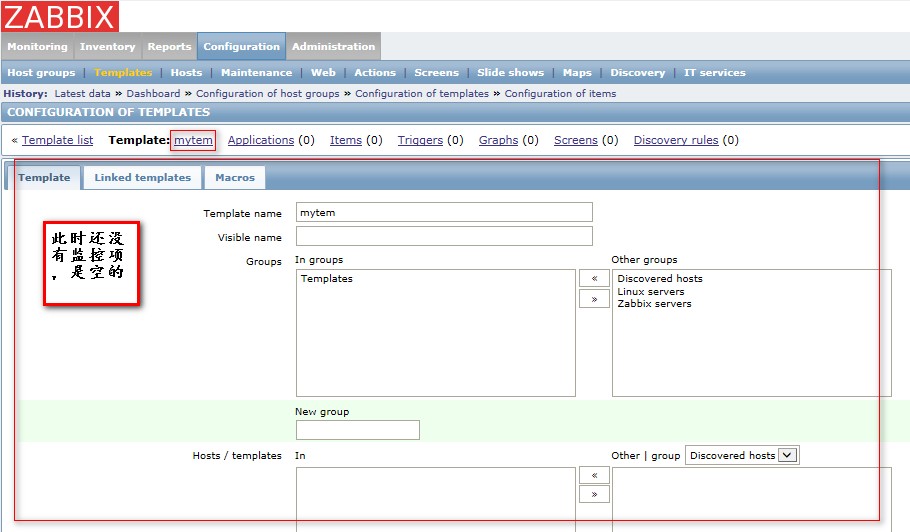
Task: Open Dashboard from History breadcrumbs
Action: click(x=153, y=93)
